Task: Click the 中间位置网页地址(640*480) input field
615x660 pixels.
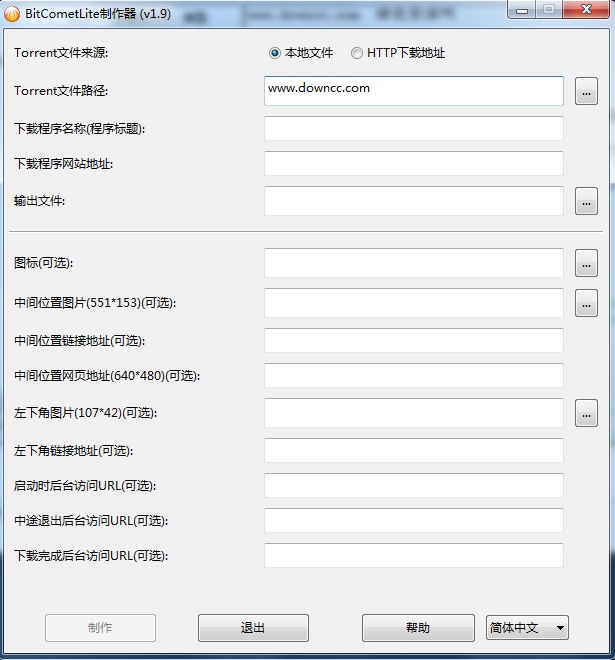Action: (413, 376)
